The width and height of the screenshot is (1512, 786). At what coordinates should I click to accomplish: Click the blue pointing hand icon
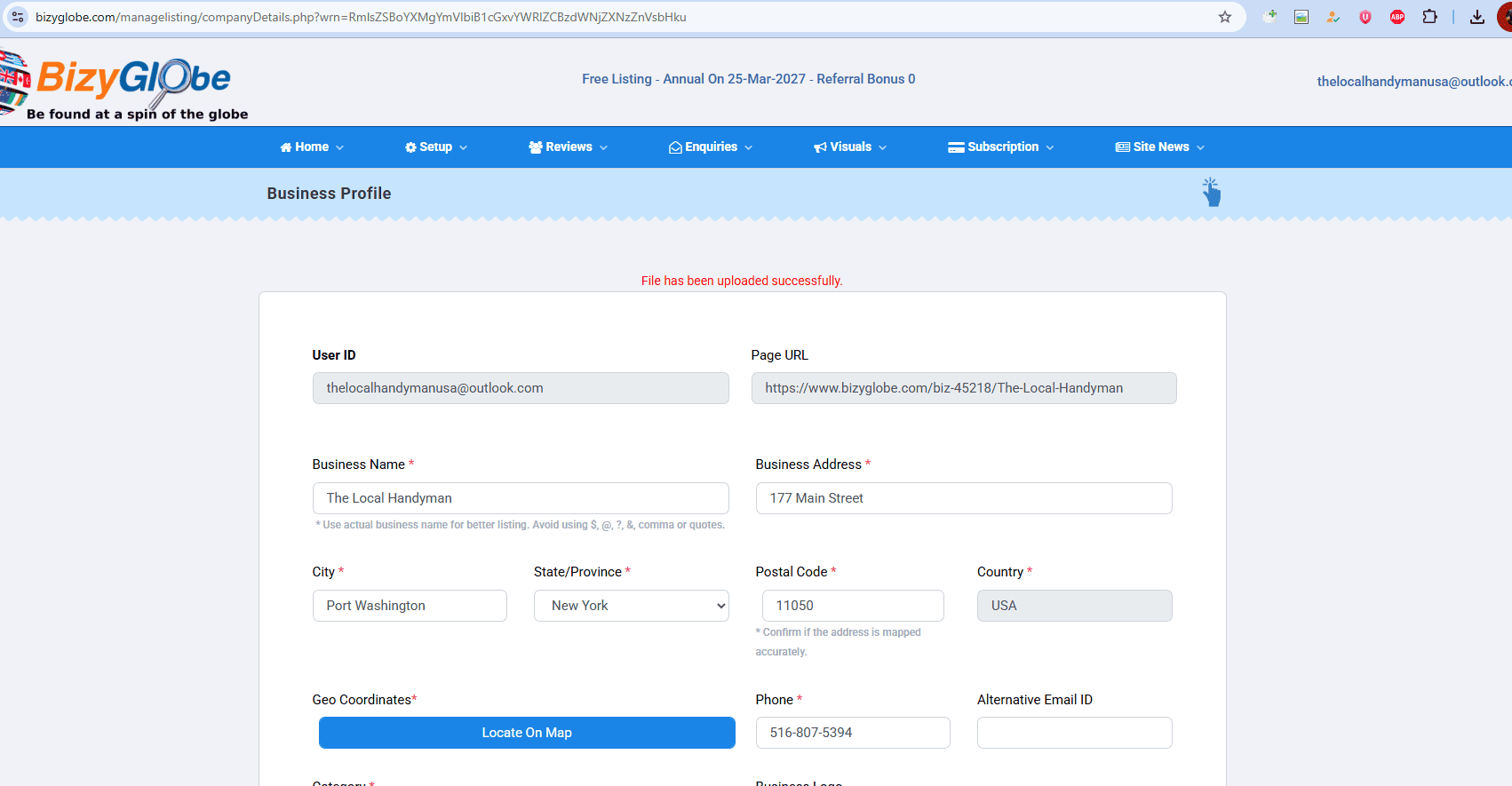click(x=1211, y=192)
